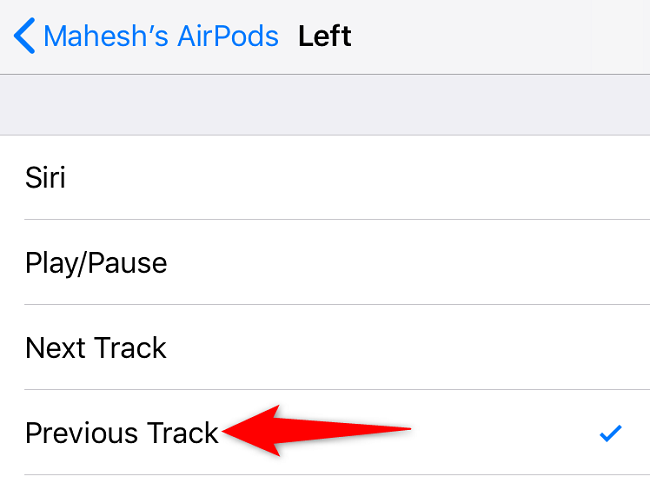The height and width of the screenshot is (483, 650).
Task: Choose Play/Pause as the double-tap action
Action: (x=96, y=263)
